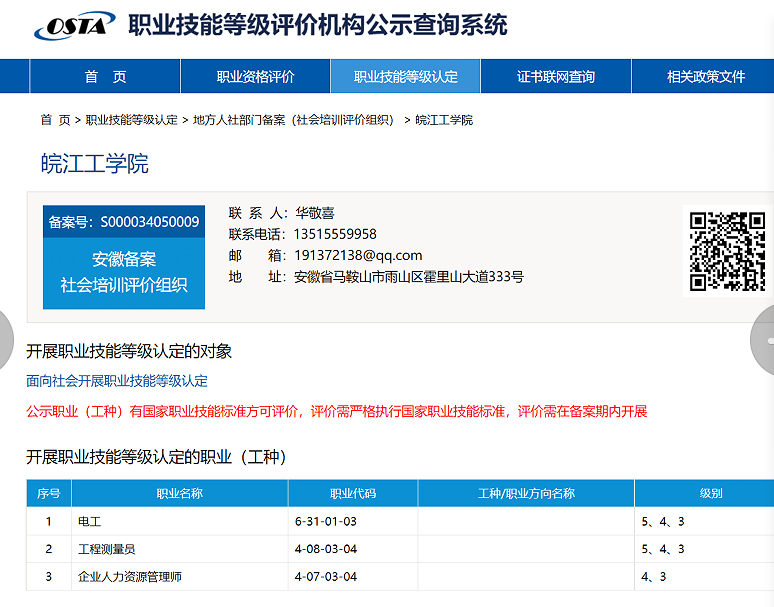The height and width of the screenshot is (607, 774).
Task: Click the email address 191372138@qq.com
Action: click(x=357, y=255)
